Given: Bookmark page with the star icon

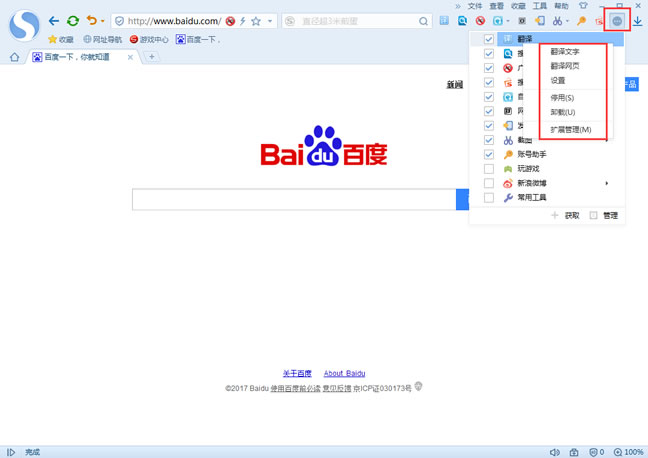Looking at the screenshot, I should tap(256, 21).
